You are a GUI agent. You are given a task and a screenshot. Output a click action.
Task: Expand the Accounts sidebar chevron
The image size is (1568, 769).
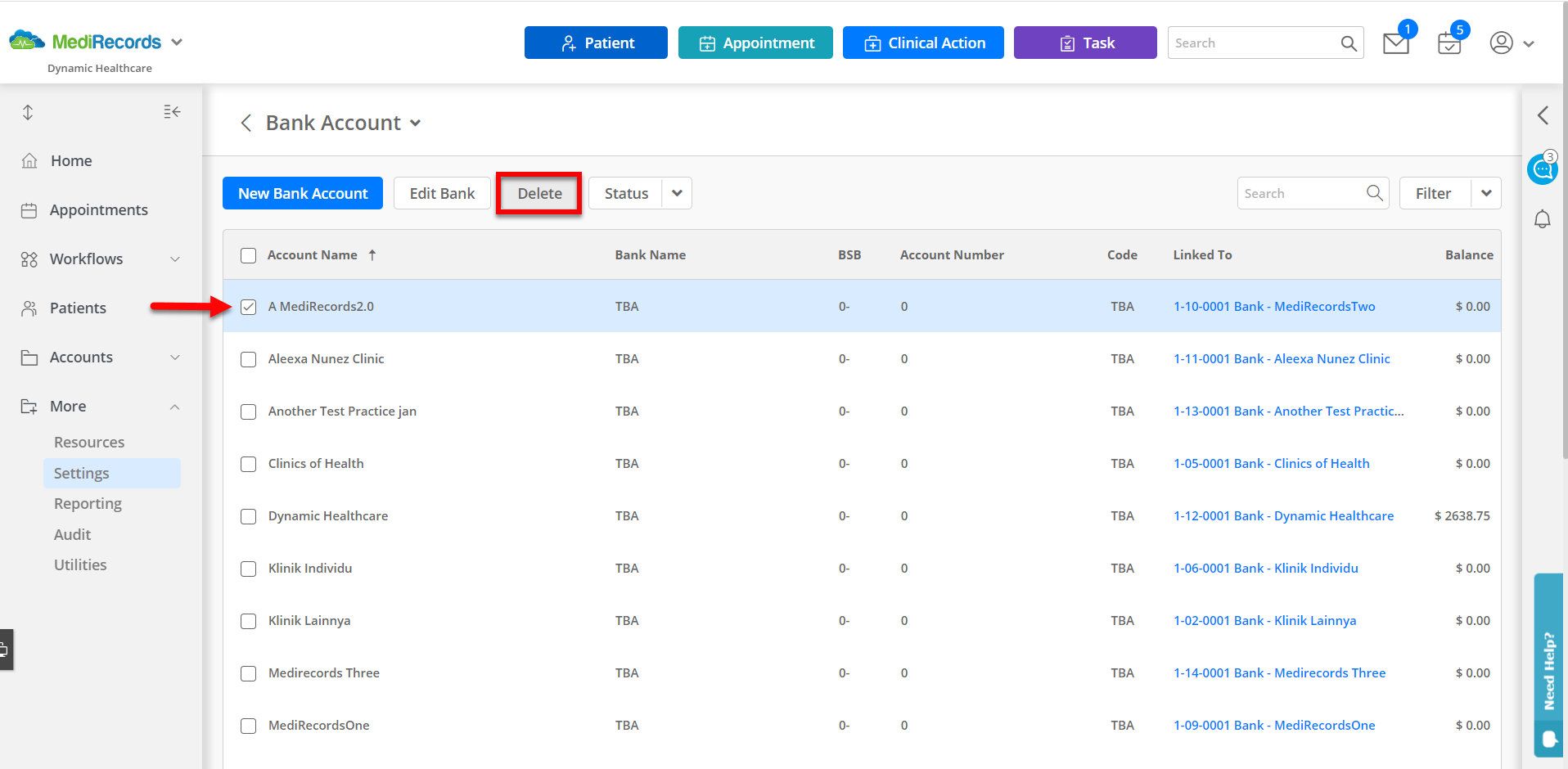pyautogui.click(x=174, y=358)
